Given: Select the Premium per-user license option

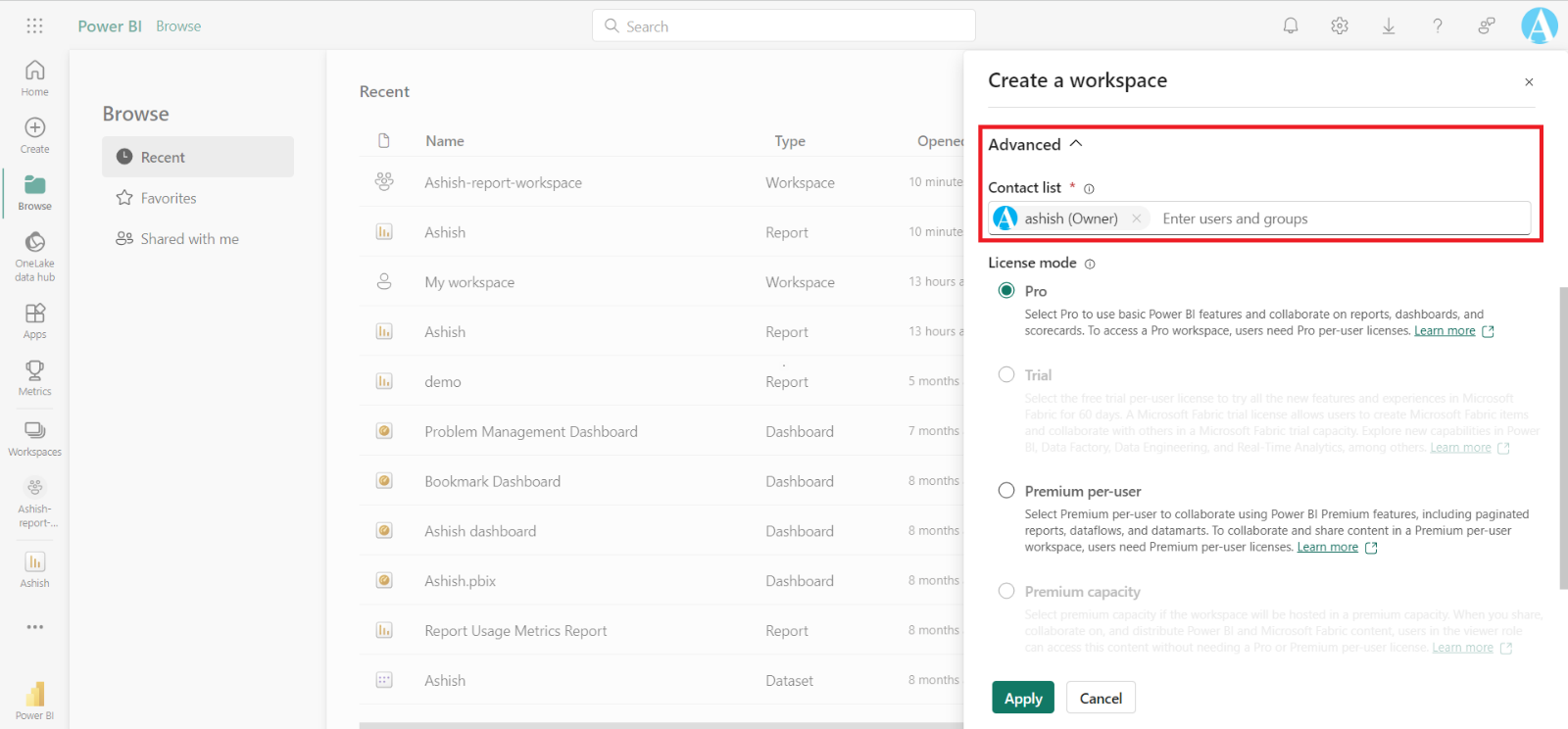Looking at the screenshot, I should click(x=1006, y=491).
